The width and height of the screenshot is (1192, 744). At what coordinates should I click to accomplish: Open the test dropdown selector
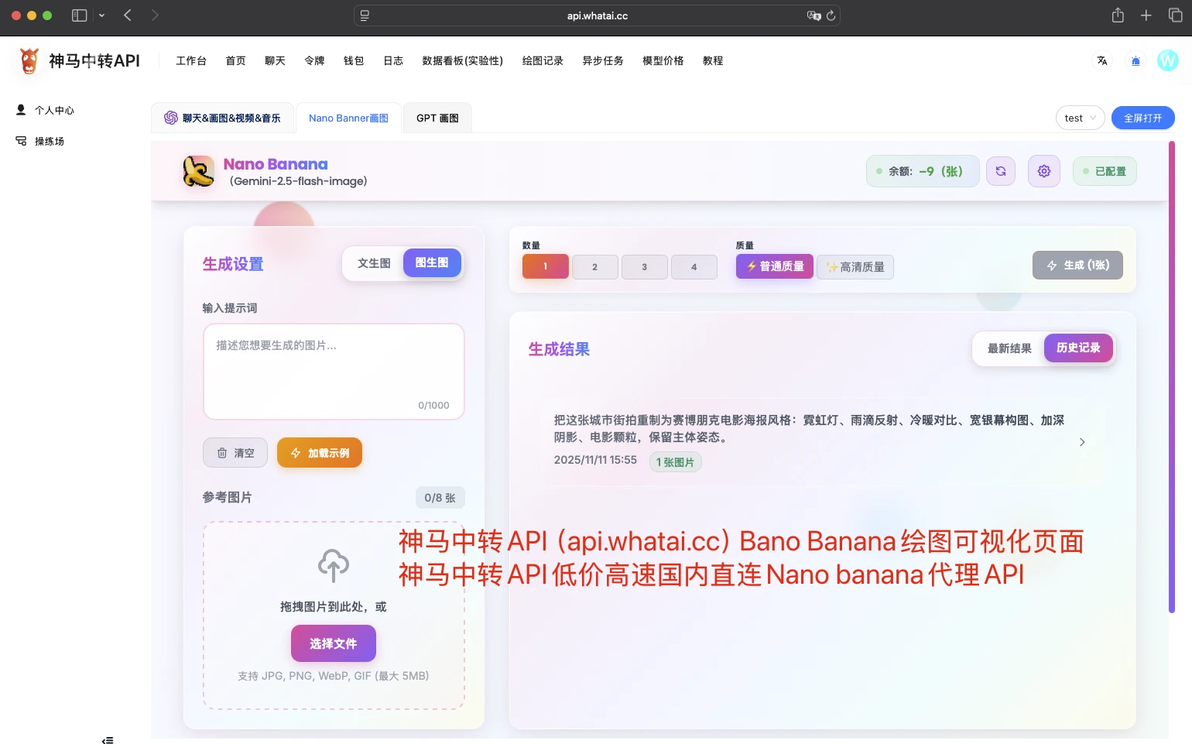click(x=1080, y=118)
